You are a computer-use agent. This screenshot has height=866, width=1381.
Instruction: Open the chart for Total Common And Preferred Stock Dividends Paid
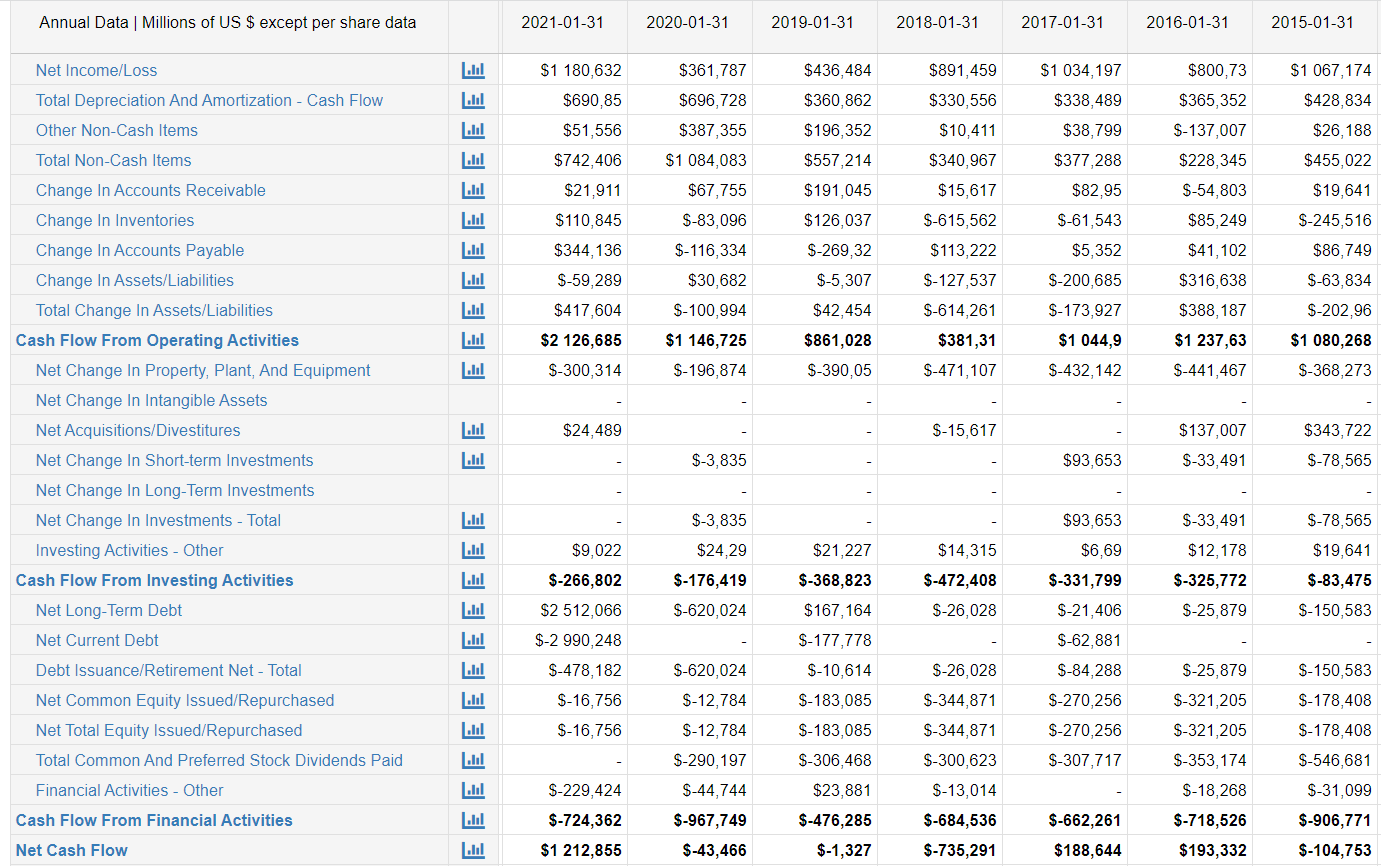[x=472, y=760]
